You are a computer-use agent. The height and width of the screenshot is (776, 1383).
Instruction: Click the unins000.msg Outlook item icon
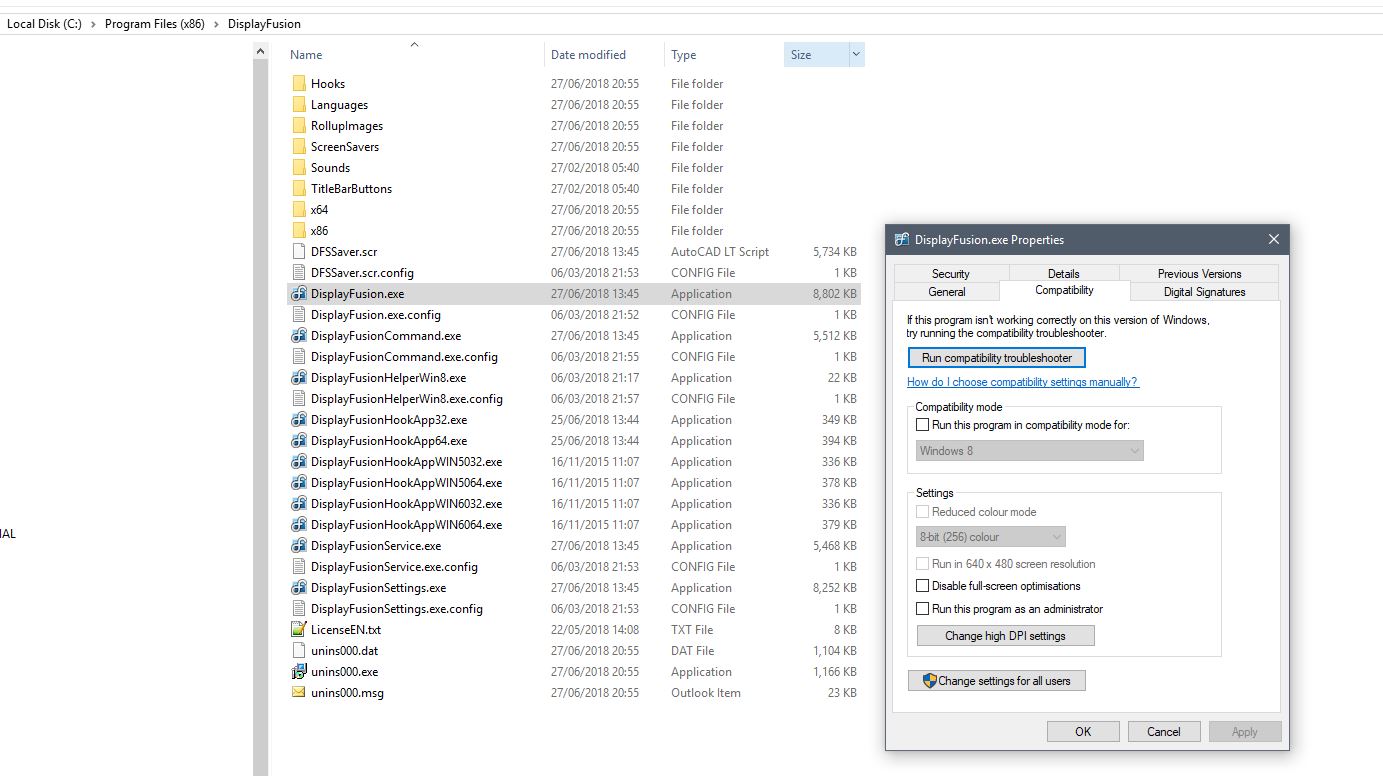tap(298, 693)
